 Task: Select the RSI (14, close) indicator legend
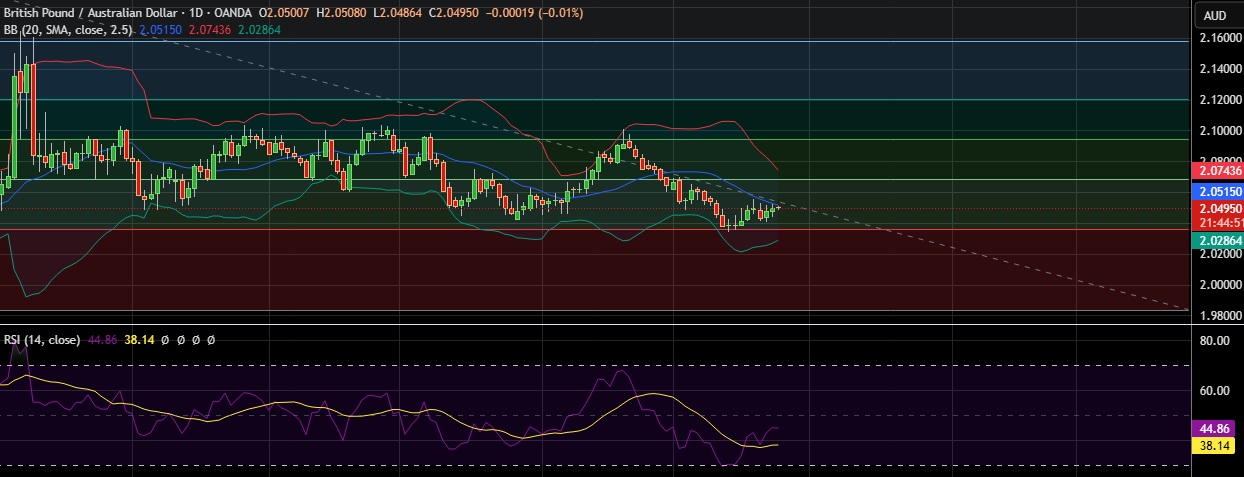pyautogui.click(x=42, y=340)
